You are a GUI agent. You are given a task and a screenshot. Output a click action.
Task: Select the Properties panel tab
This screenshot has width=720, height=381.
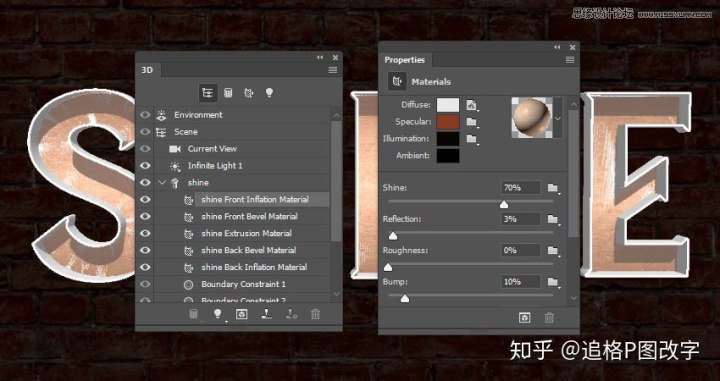[405, 60]
